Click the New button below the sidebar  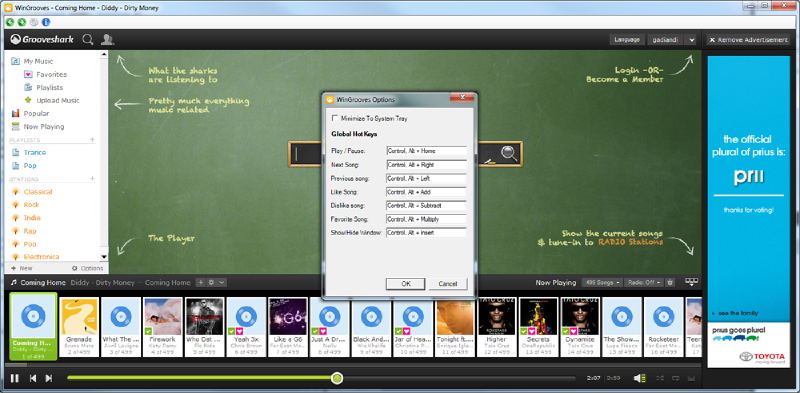[x=22, y=268]
